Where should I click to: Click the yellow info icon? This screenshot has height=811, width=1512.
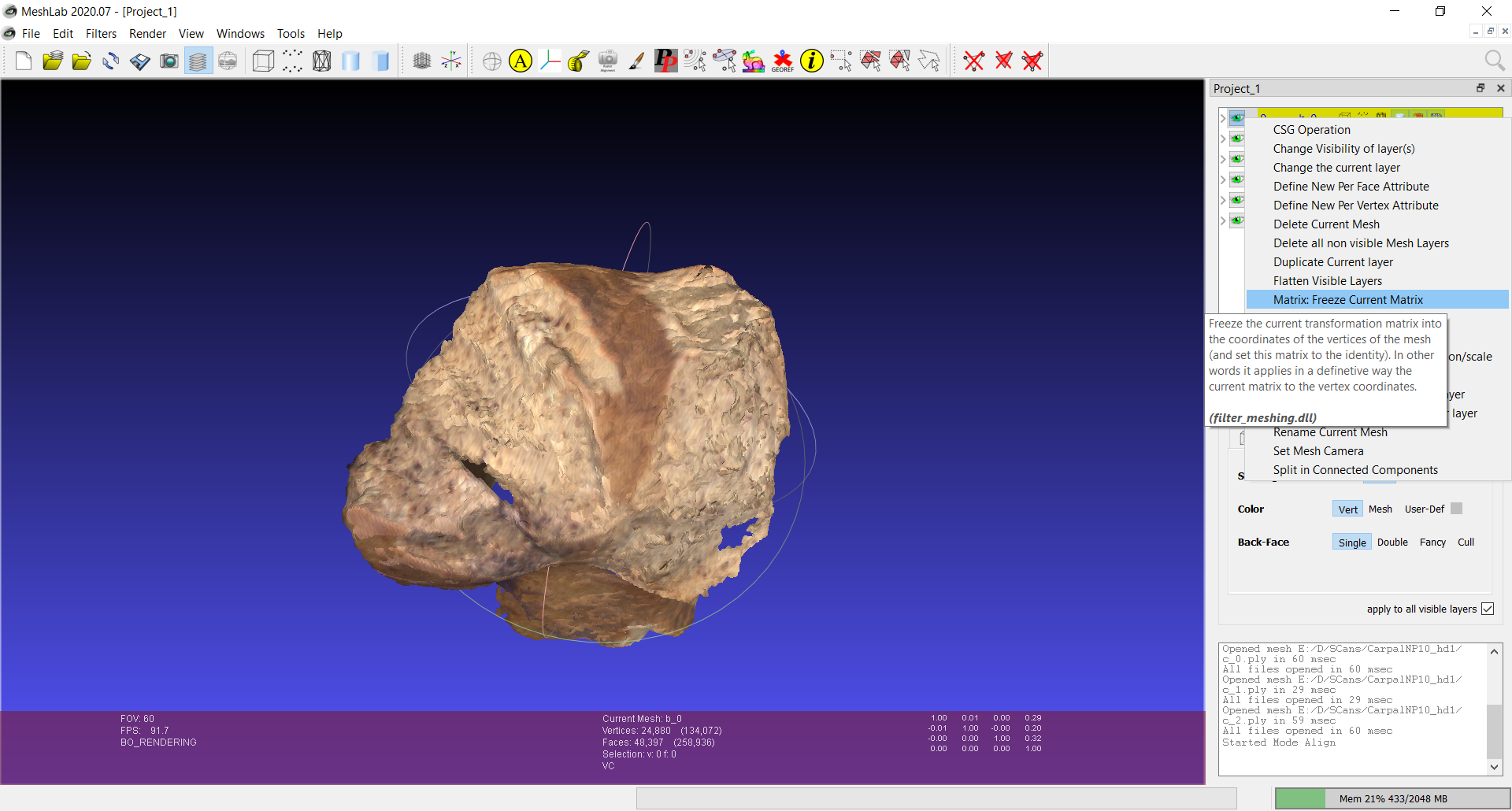tap(812, 61)
